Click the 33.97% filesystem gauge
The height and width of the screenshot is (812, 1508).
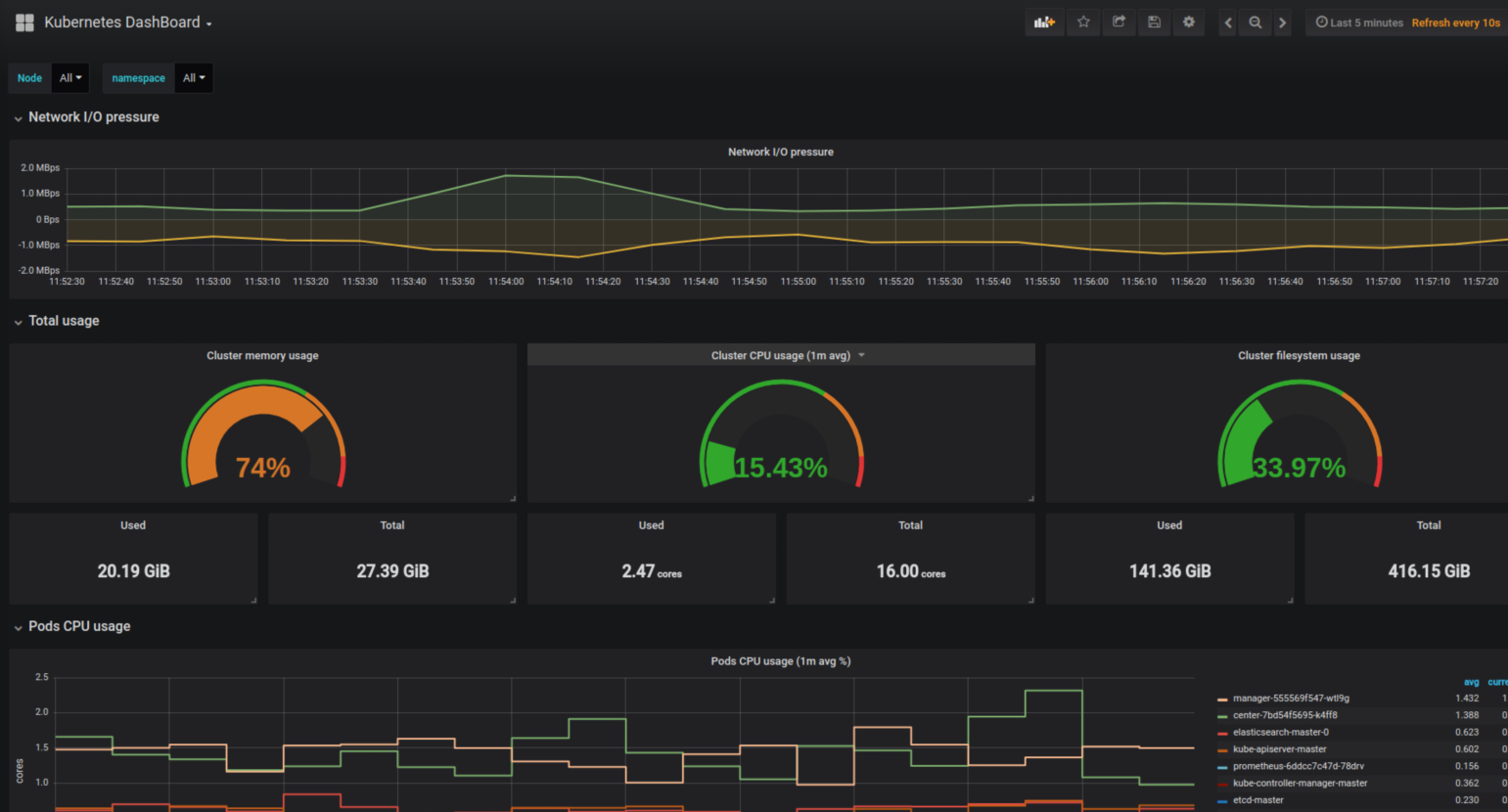[1299, 435]
